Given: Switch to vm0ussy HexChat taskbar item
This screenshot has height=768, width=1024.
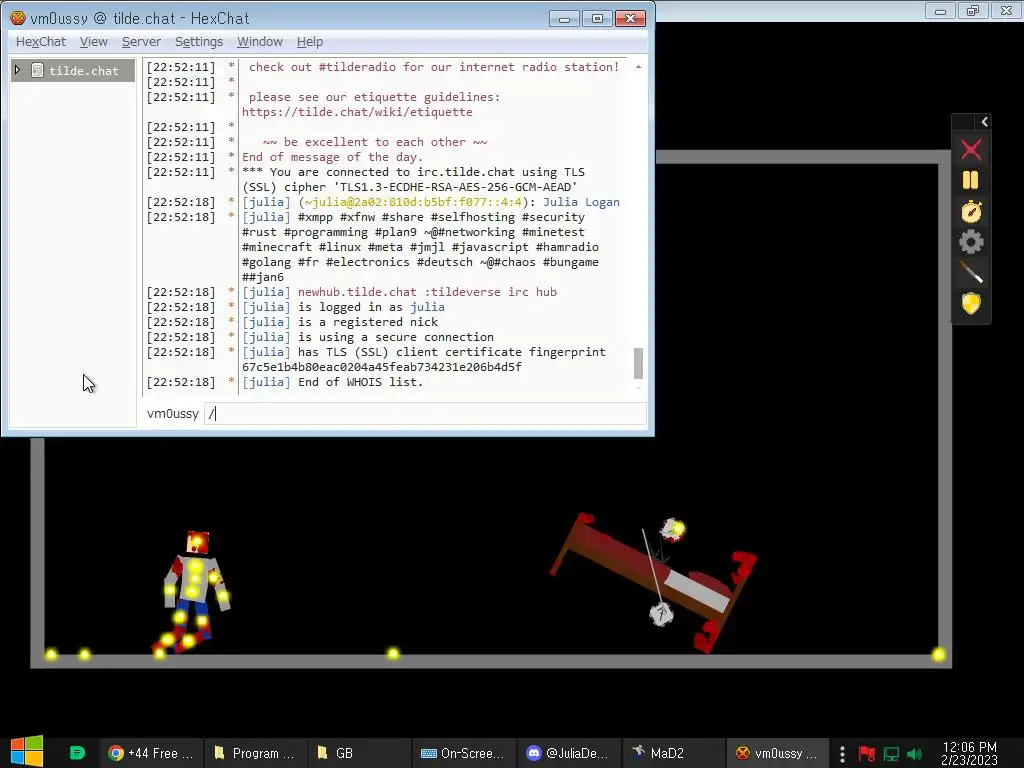Looking at the screenshot, I should tap(776, 753).
